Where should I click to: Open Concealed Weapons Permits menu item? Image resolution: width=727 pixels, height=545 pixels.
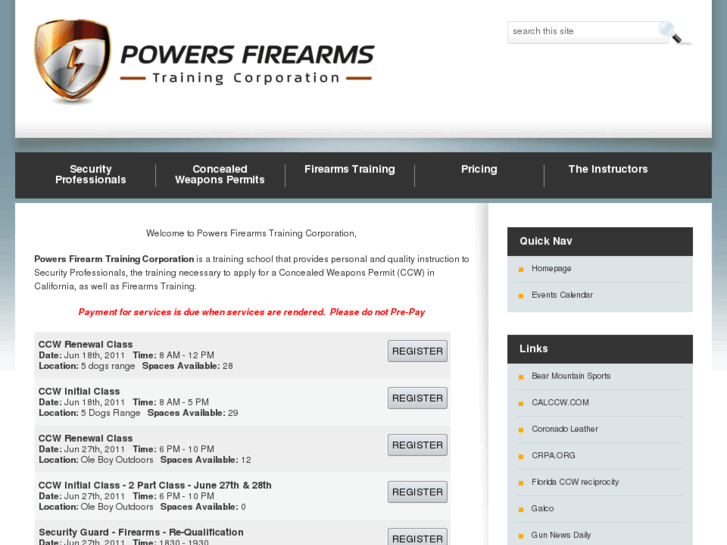click(220, 174)
